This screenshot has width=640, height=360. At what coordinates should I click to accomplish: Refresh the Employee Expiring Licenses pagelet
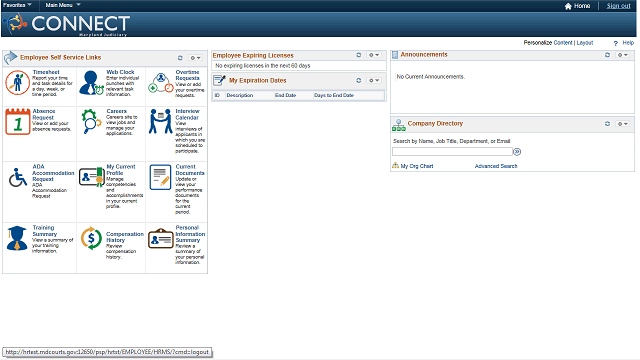358,55
